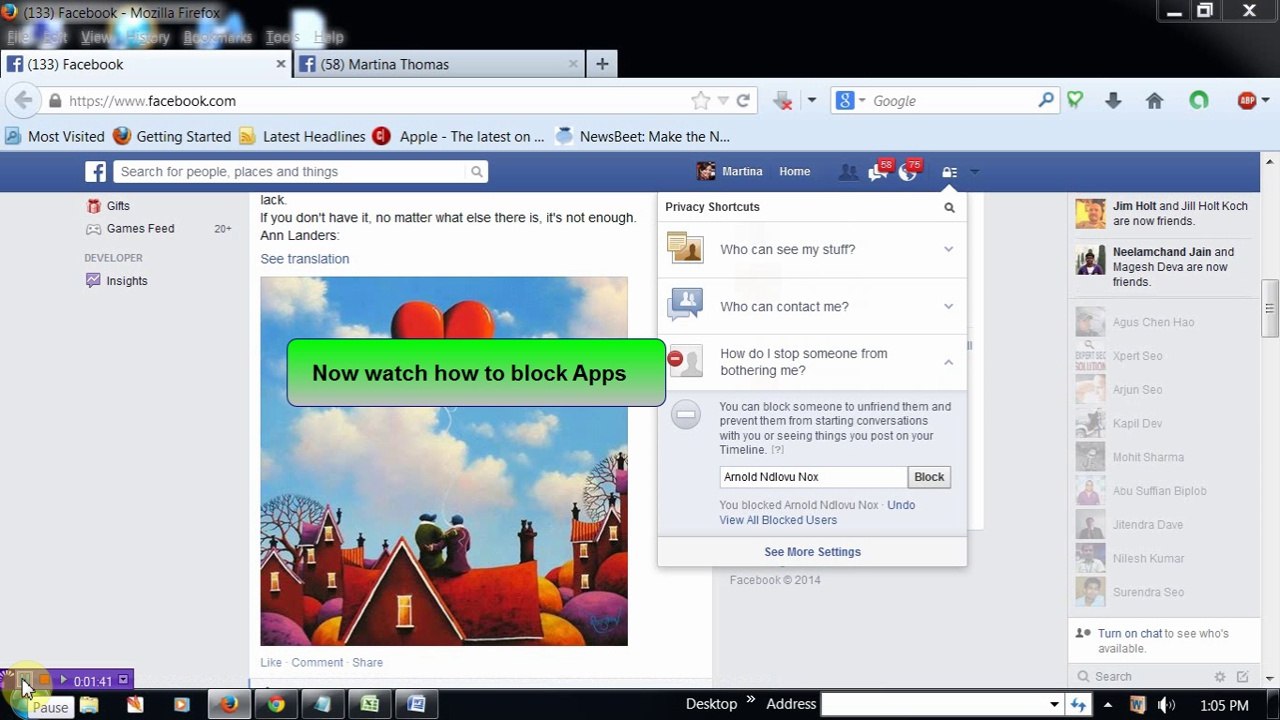Click the search magnifier in Facebook search box
This screenshot has height=720, width=1280.
[x=477, y=172]
